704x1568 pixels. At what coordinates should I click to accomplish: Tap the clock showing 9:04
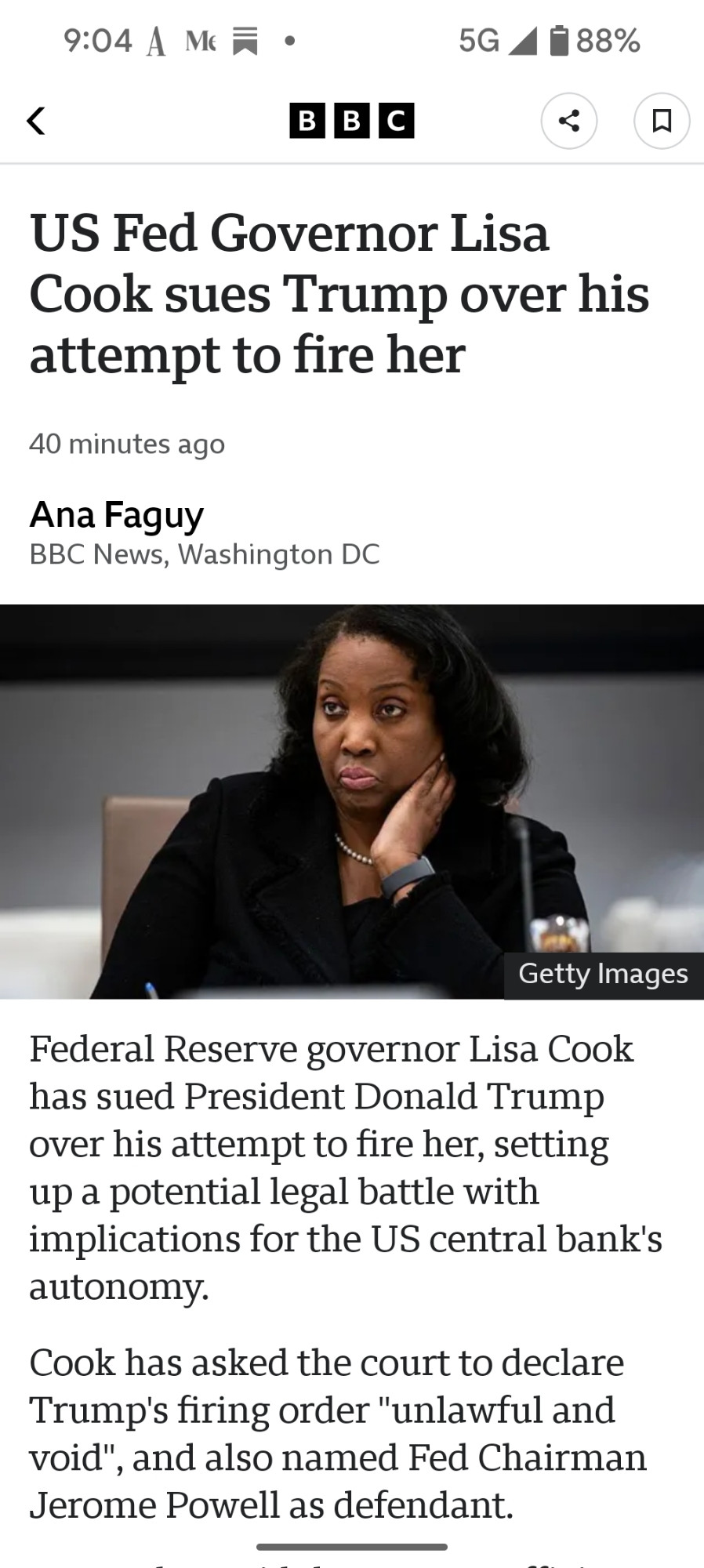coord(98,41)
